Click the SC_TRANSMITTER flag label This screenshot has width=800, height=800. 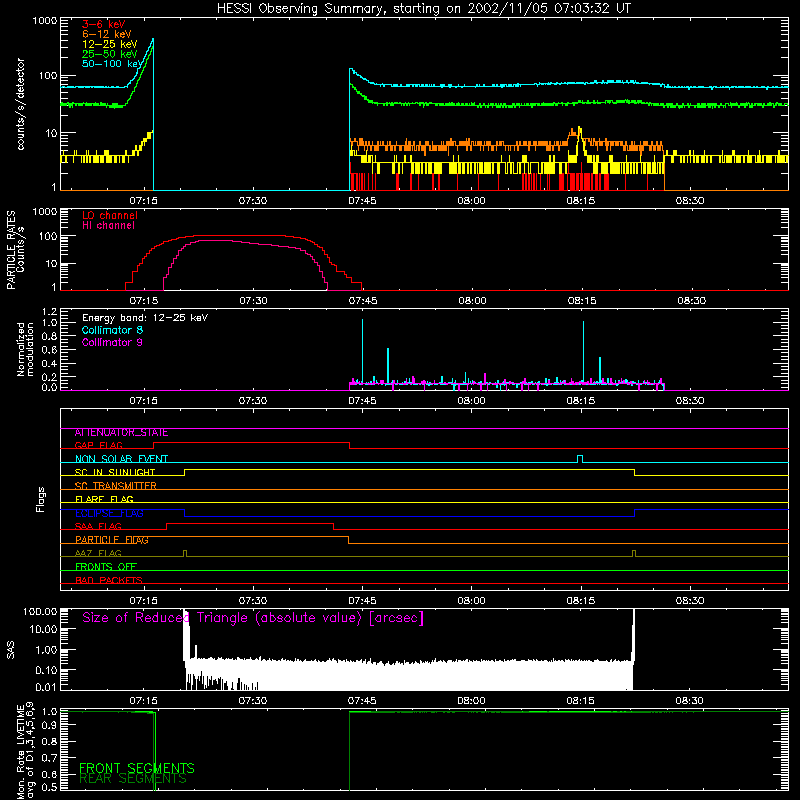coord(116,486)
